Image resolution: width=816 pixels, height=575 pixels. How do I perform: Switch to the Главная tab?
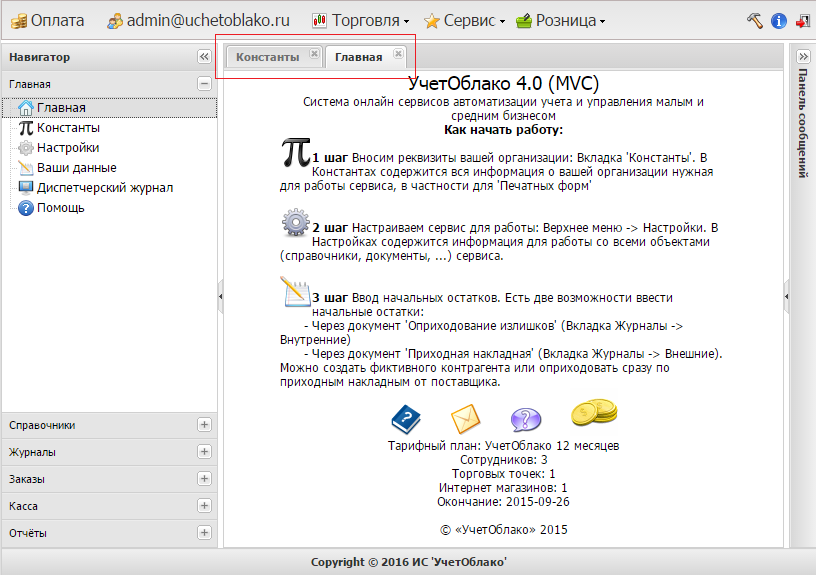tap(359, 57)
